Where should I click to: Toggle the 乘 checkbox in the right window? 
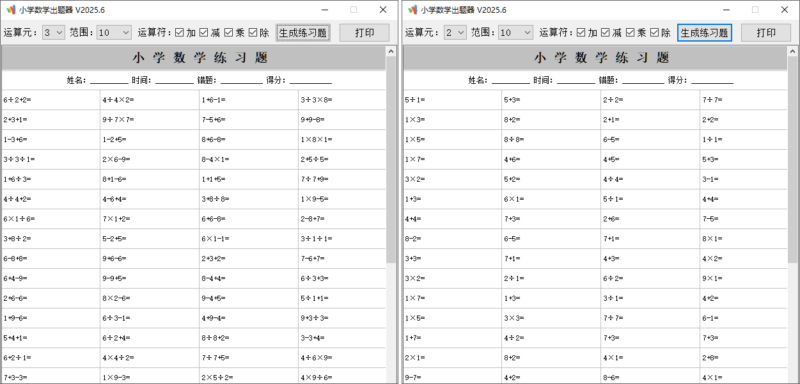tap(630, 33)
